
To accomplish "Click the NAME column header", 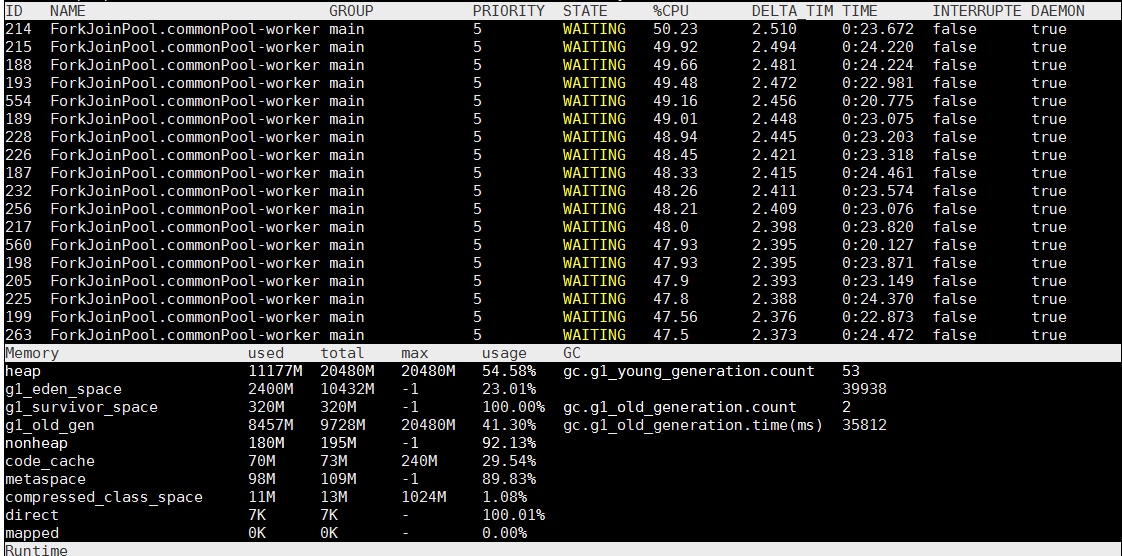I will [x=68, y=10].
